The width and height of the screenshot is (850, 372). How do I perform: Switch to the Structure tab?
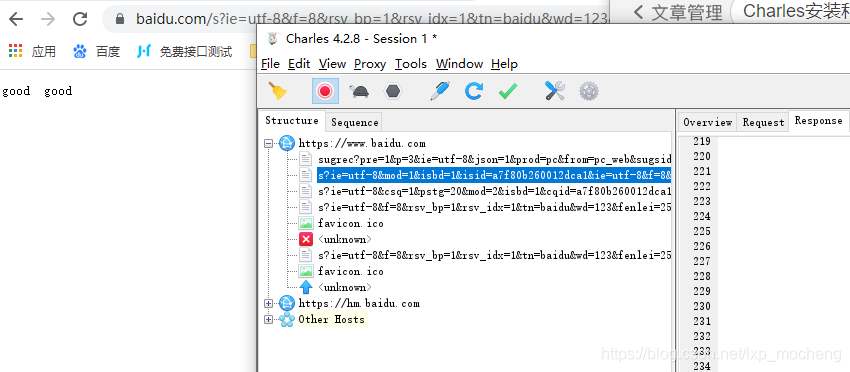[292, 121]
